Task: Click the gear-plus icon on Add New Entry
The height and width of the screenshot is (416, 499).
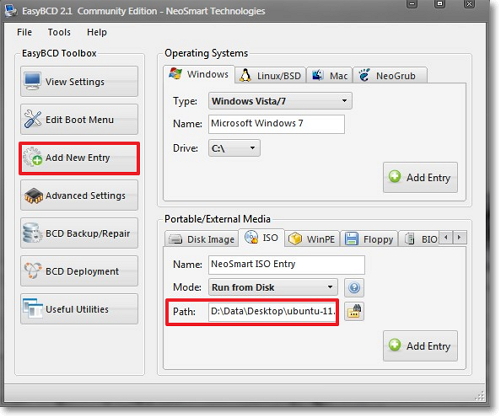Action: click(33, 157)
